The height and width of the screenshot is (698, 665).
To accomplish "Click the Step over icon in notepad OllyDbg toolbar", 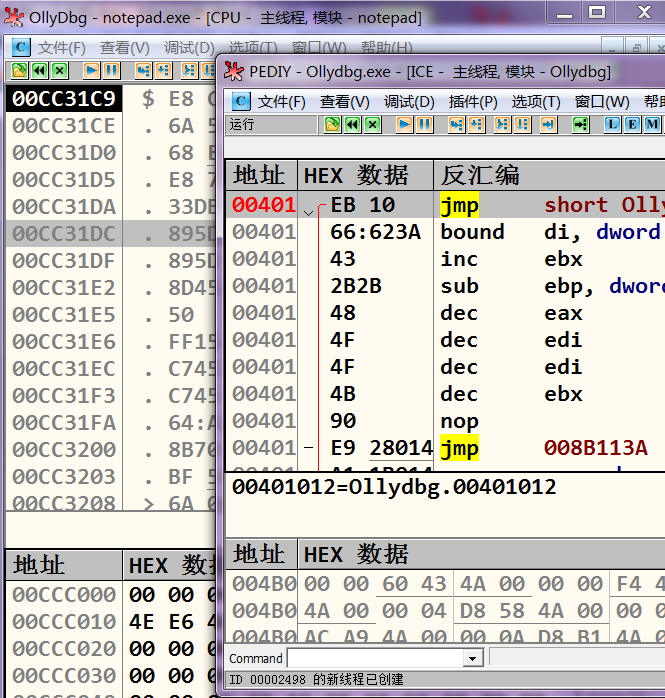I will (x=163, y=70).
